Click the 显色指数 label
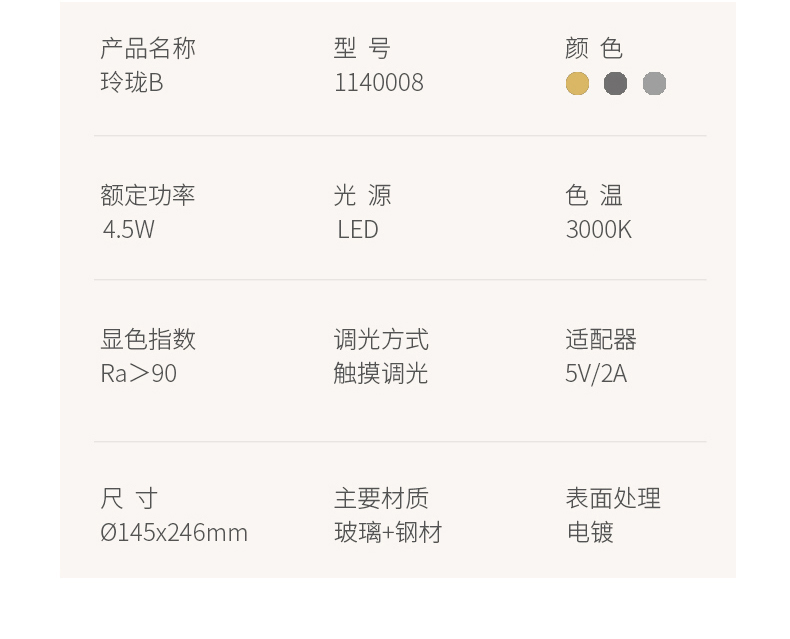The height and width of the screenshot is (639, 790). pos(148,339)
